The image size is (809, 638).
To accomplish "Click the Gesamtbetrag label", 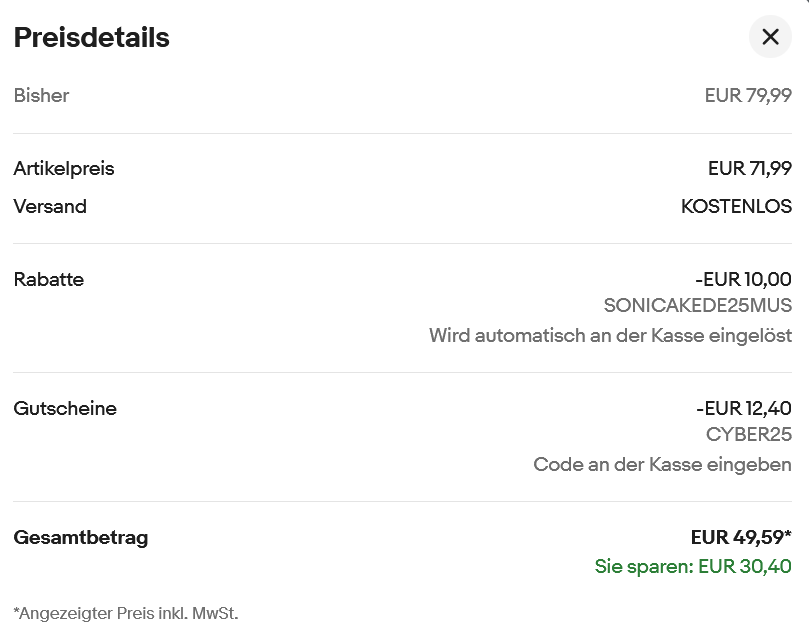I will [81, 538].
